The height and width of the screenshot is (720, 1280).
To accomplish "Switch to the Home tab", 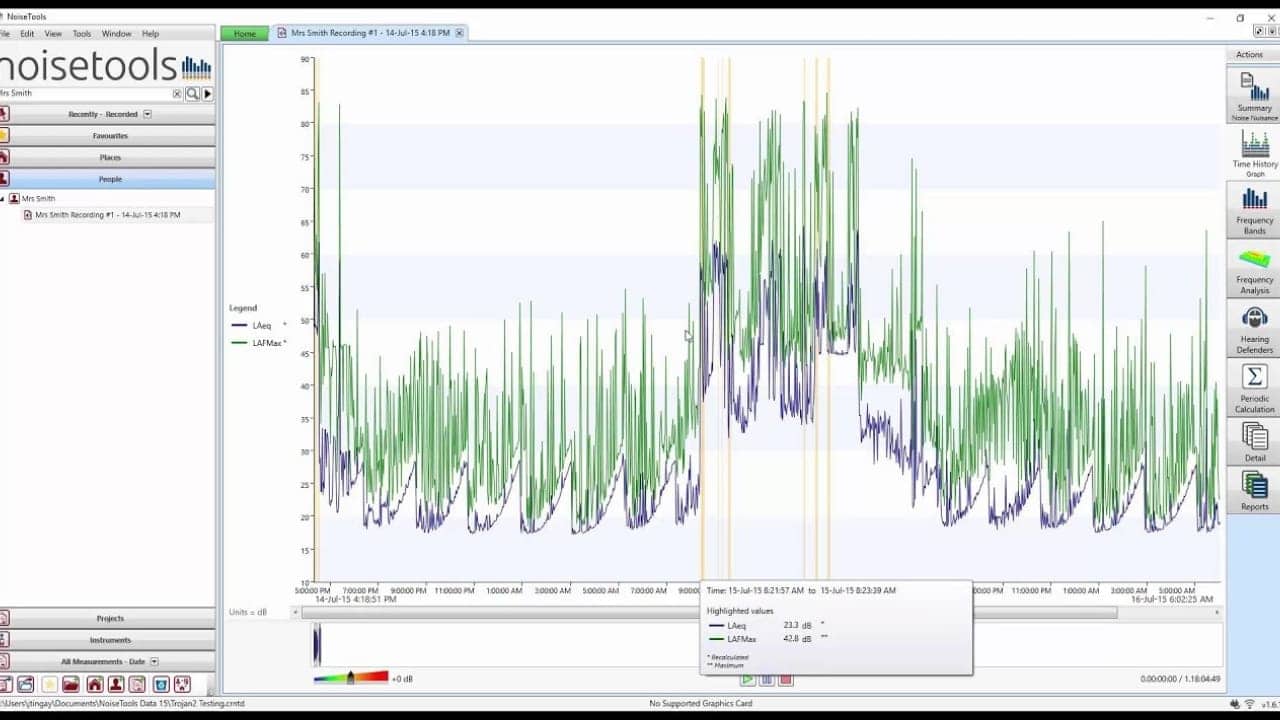I will (245, 33).
